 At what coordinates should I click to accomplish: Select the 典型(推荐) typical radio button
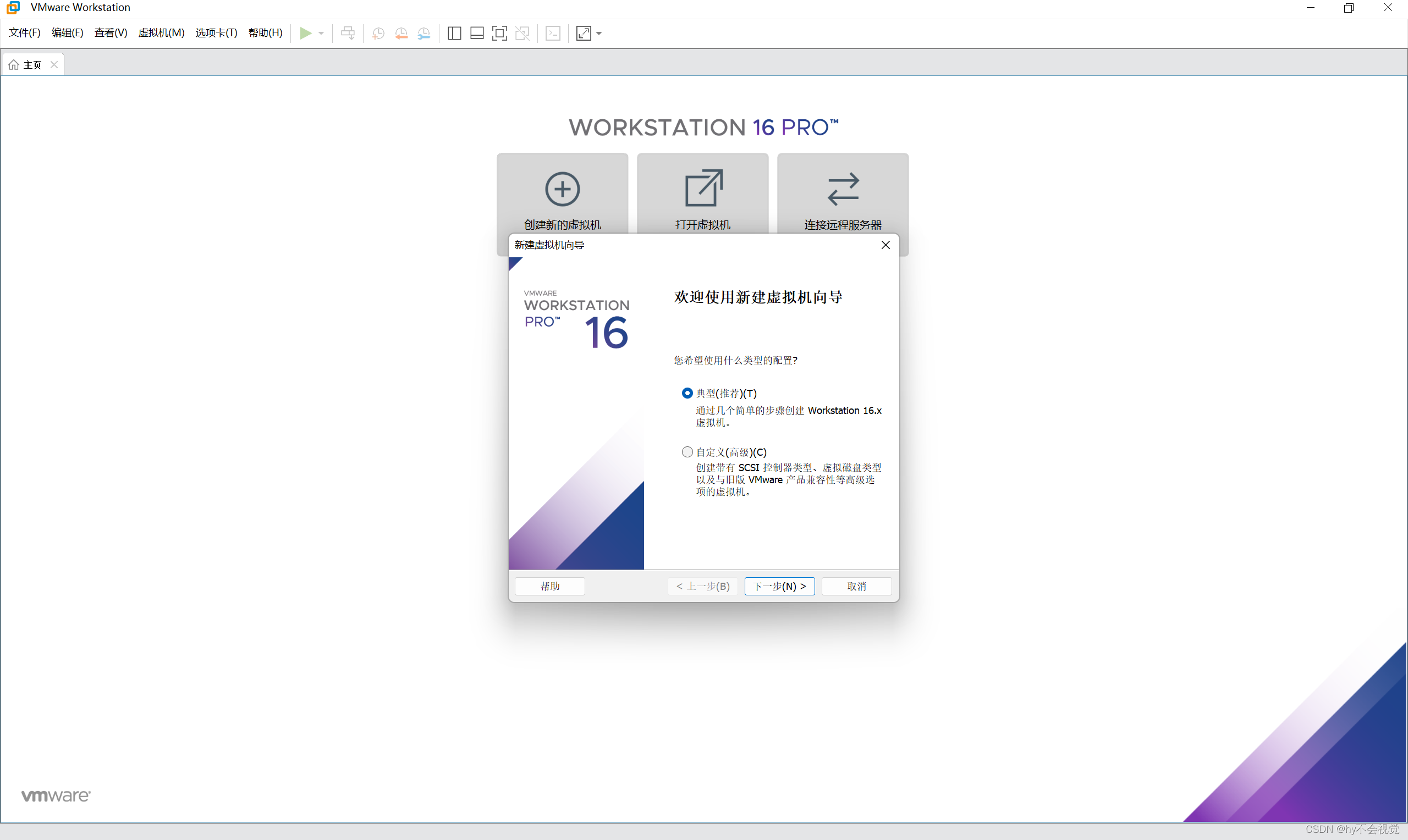pos(687,393)
